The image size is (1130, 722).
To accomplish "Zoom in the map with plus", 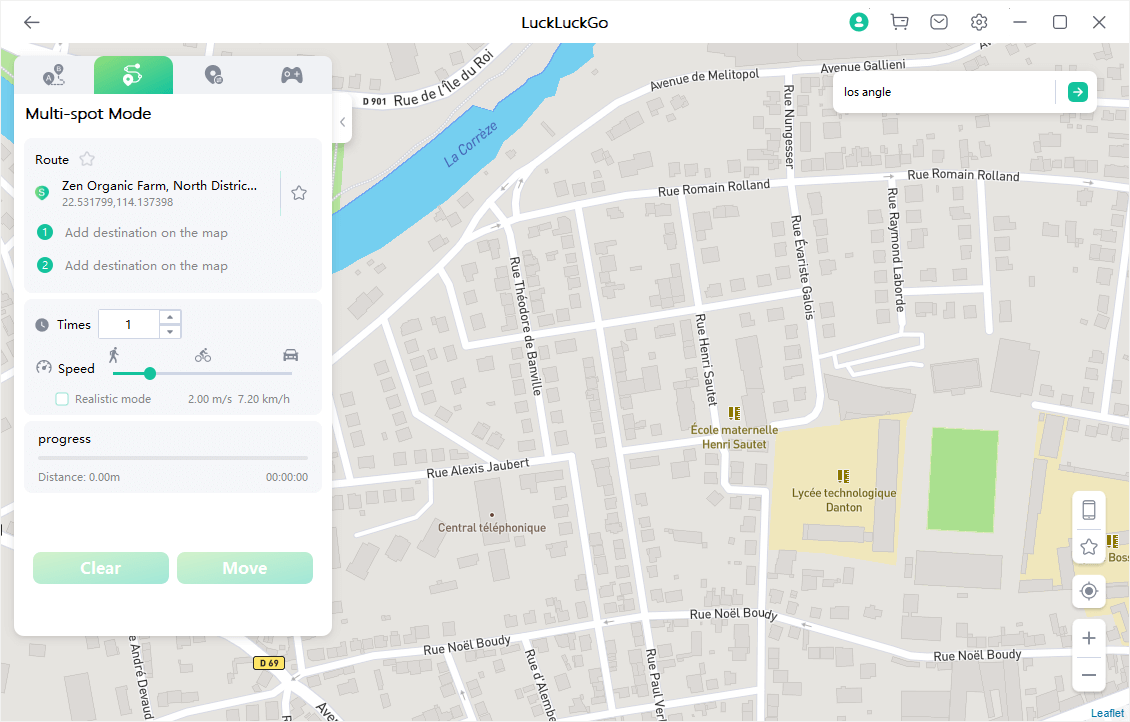I will tap(1089, 638).
